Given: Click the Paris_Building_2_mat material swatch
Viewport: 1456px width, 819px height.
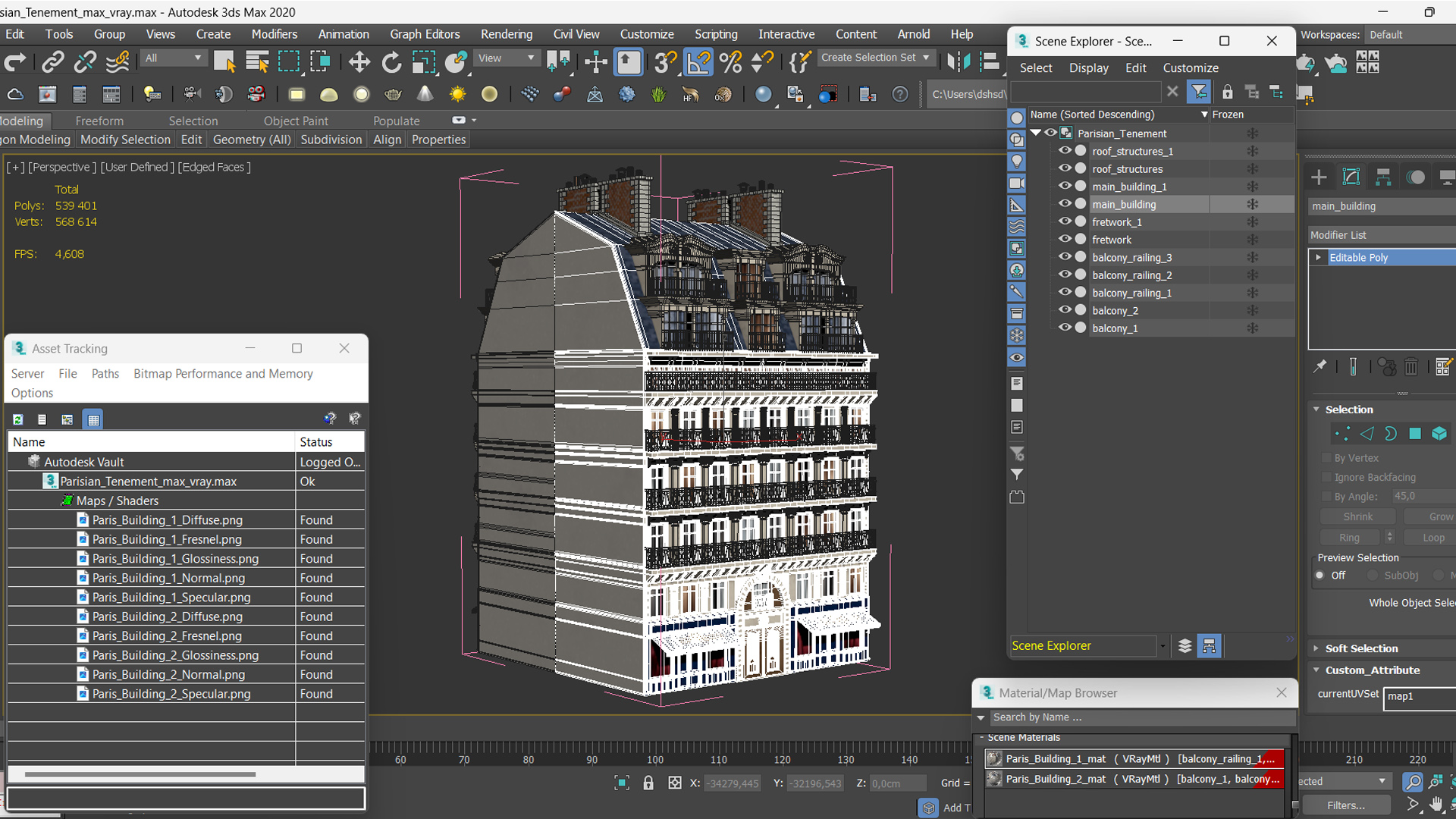Looking at the screenshot, I should point(993,780).
